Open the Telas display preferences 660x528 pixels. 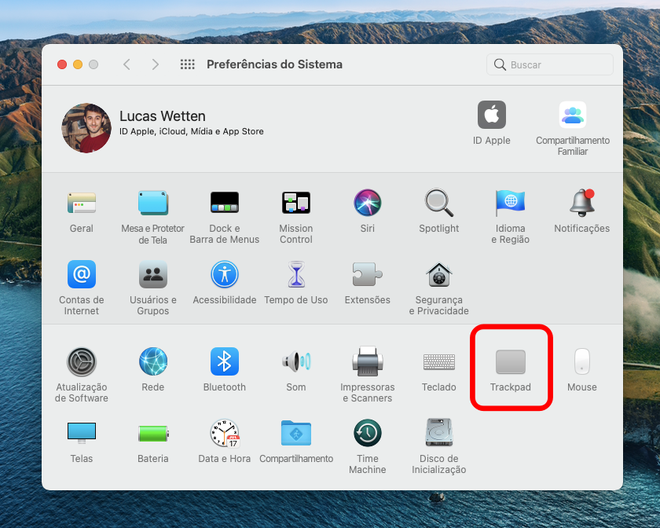click(x=82, y=433)
